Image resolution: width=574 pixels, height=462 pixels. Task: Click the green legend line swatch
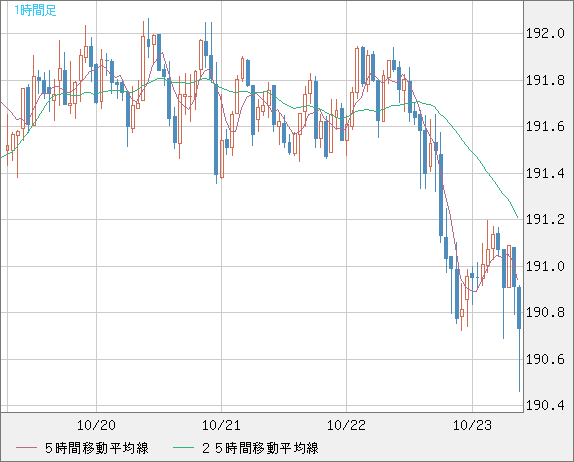coord(183,448)
